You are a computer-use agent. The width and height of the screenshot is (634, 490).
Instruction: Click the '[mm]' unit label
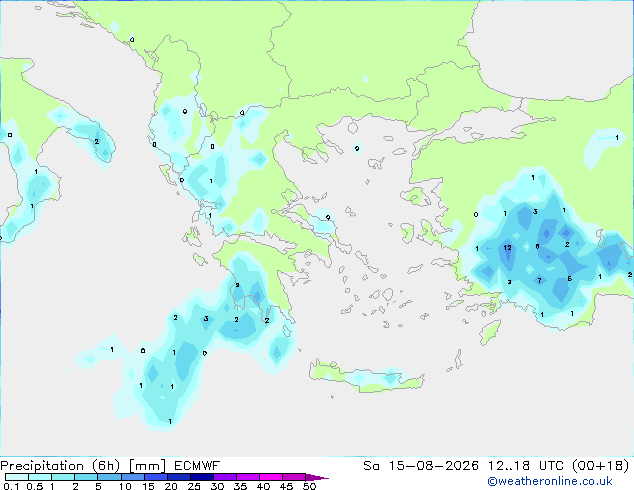point(148,466)
